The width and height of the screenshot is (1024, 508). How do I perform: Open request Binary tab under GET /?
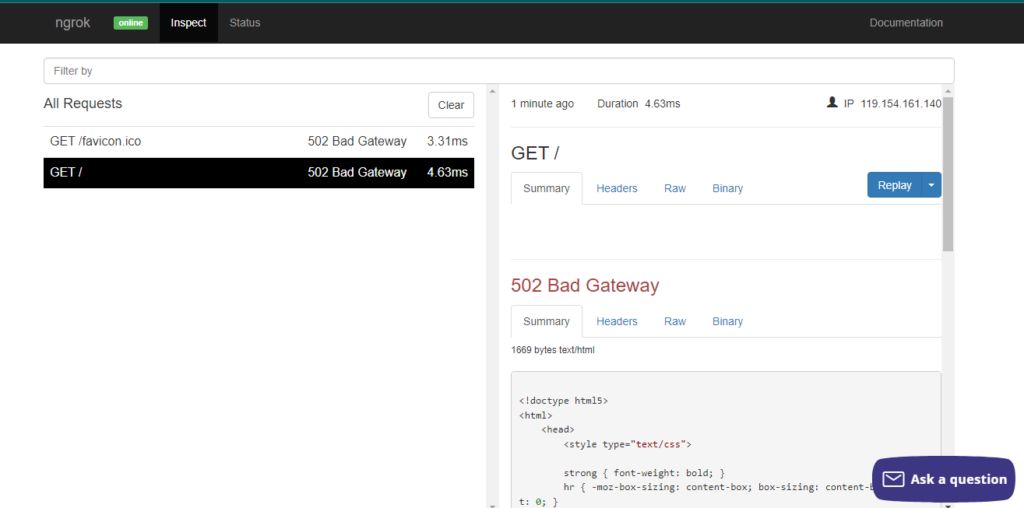728,188
